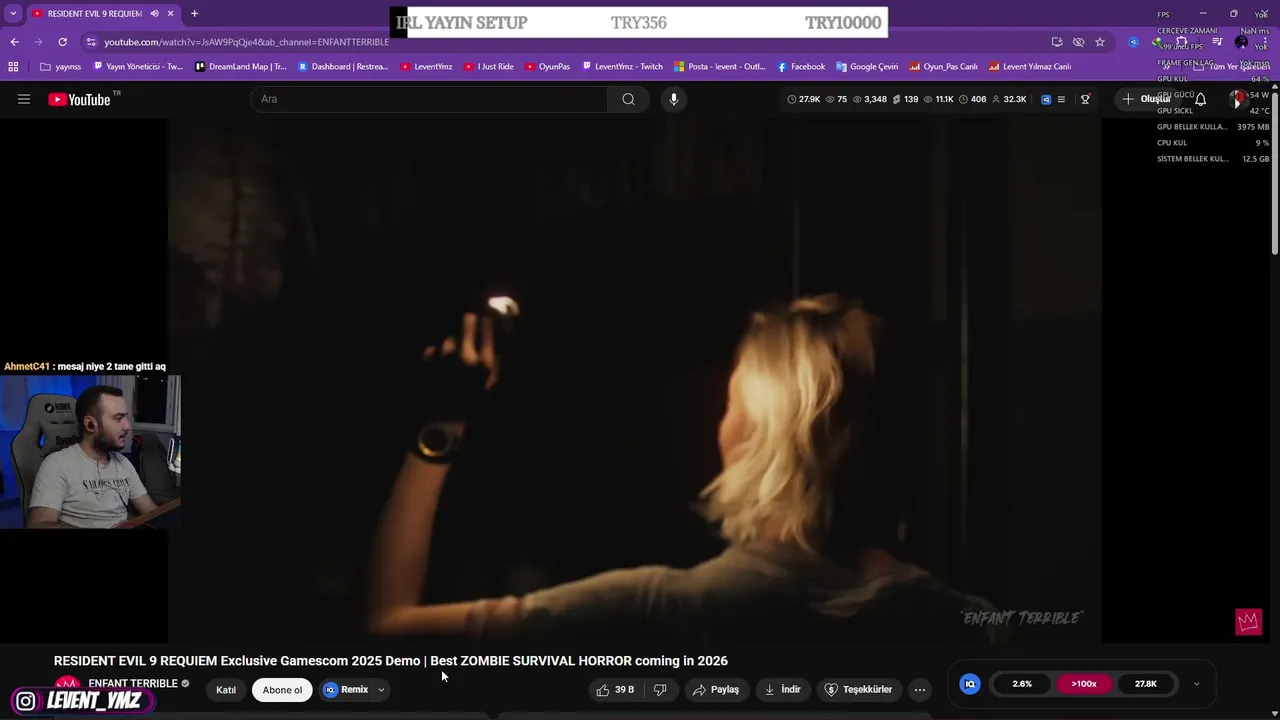Open the apps grid in bookmarks bar

13,67
